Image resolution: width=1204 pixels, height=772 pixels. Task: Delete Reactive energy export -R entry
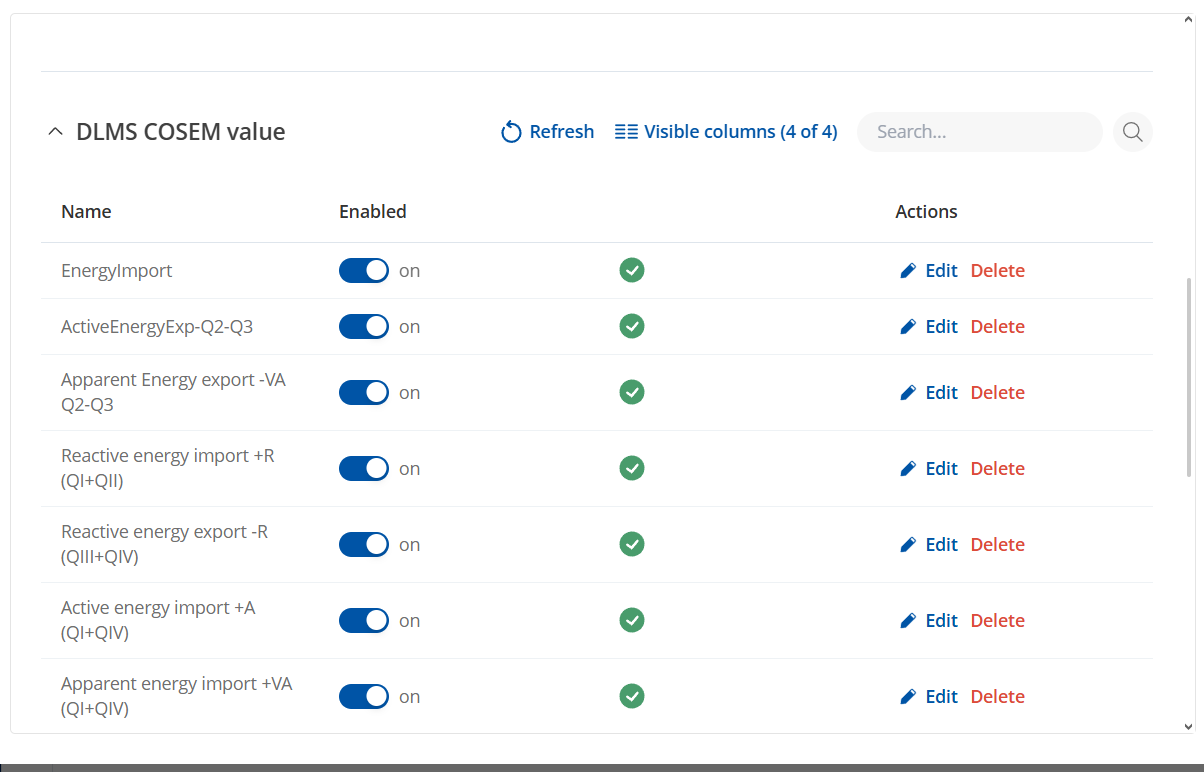click(x=998, y=545)
